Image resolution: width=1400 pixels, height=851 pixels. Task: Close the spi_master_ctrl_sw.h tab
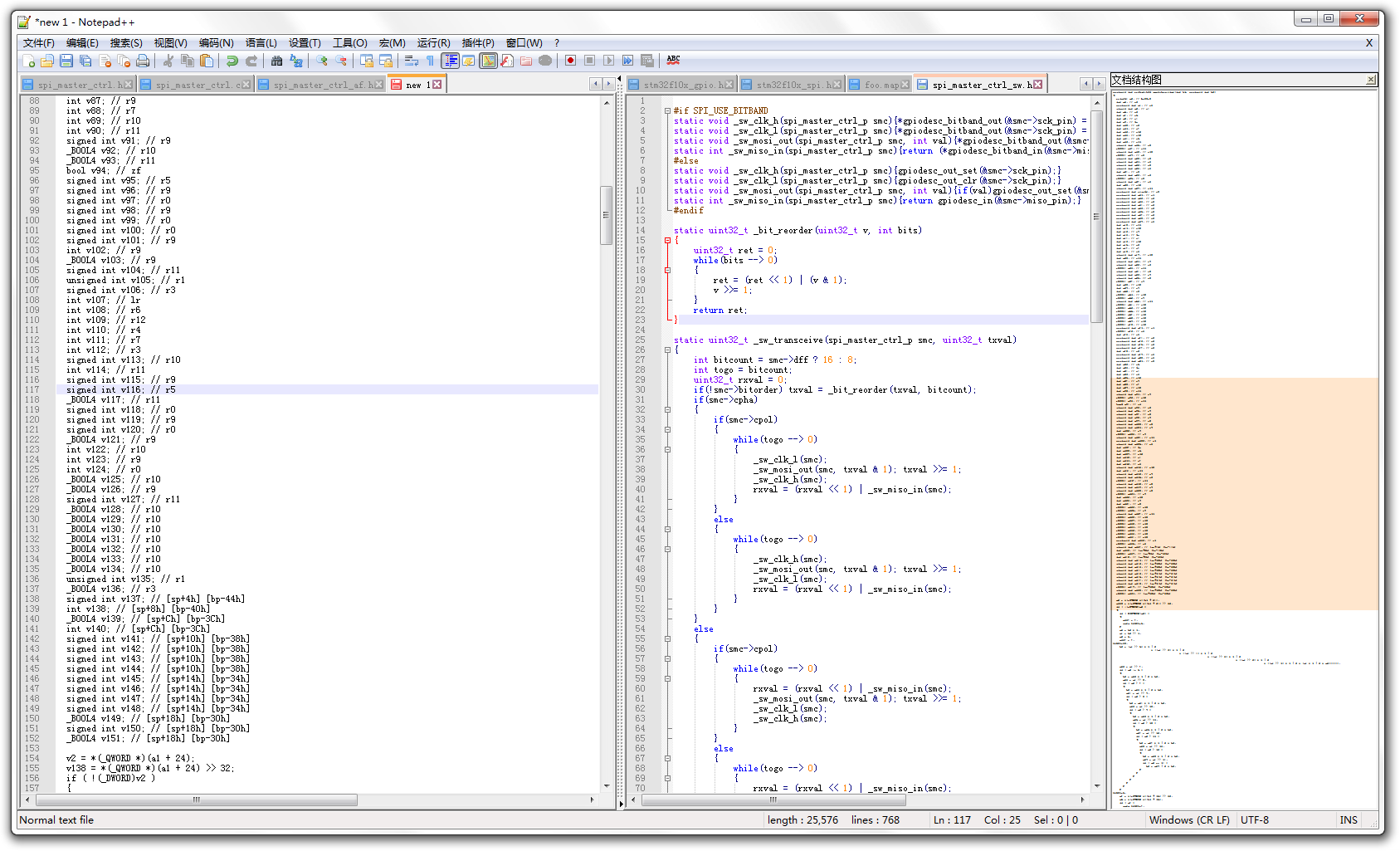point(1037,85)
